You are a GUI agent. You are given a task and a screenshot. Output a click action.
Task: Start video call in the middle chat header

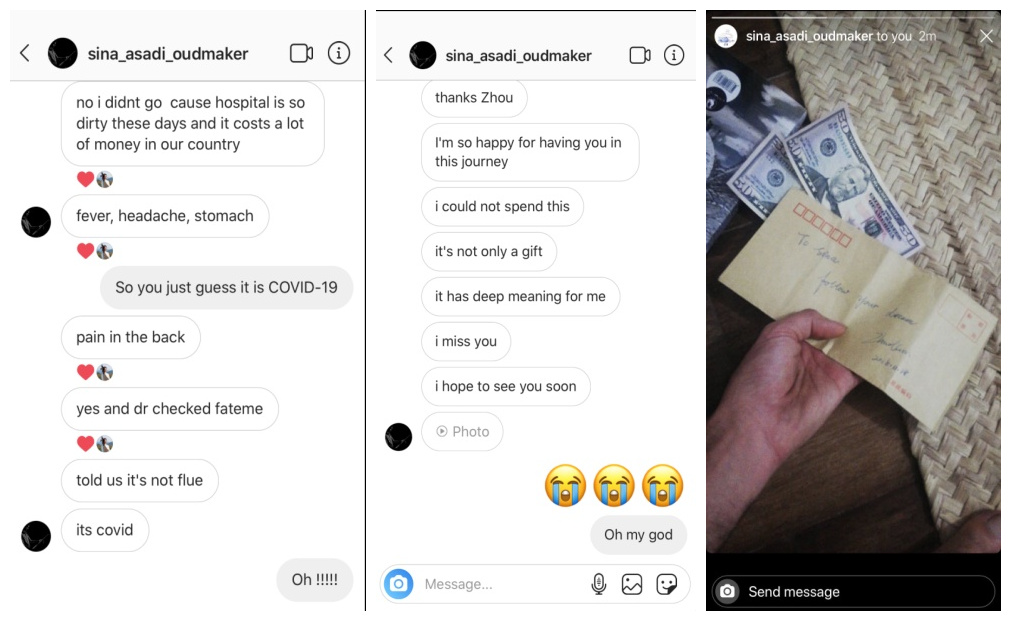pyautogui.click(x=640, y=55)
